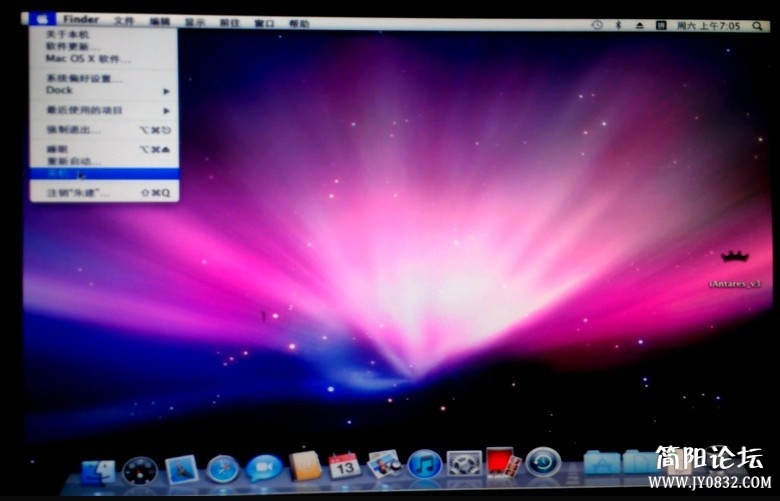Open the 窗口 menu
The width and height of the screenshot is (780, 501).
264,23
